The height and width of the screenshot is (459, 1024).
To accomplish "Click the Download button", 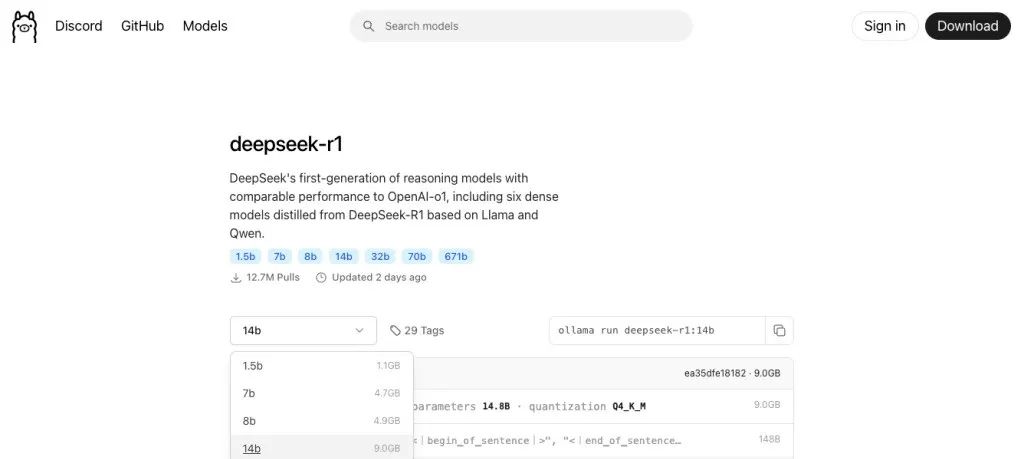I will [967, 26].
